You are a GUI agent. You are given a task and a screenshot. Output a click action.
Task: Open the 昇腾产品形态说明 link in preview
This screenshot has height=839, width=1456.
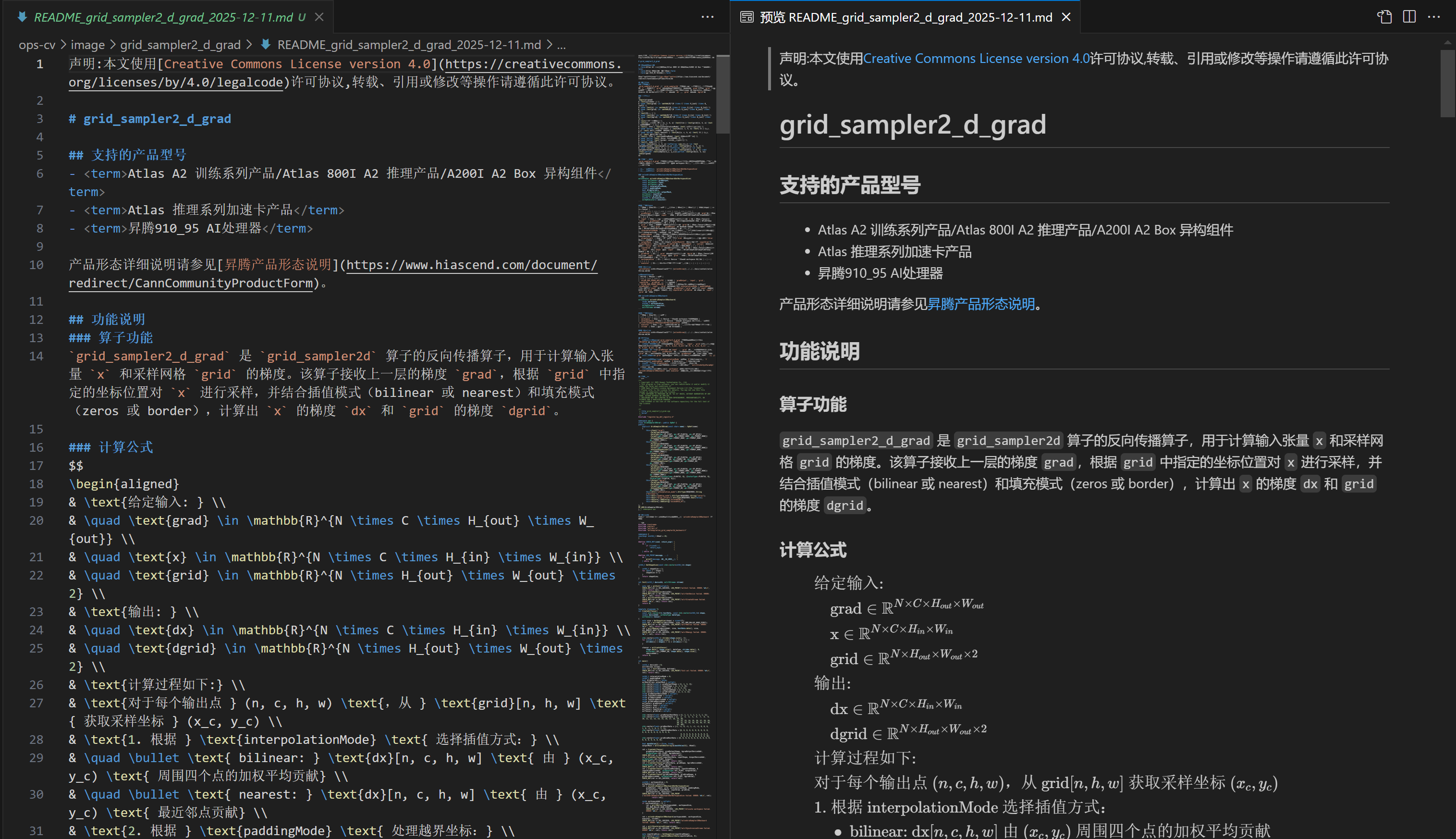click(x=981, y=304)
